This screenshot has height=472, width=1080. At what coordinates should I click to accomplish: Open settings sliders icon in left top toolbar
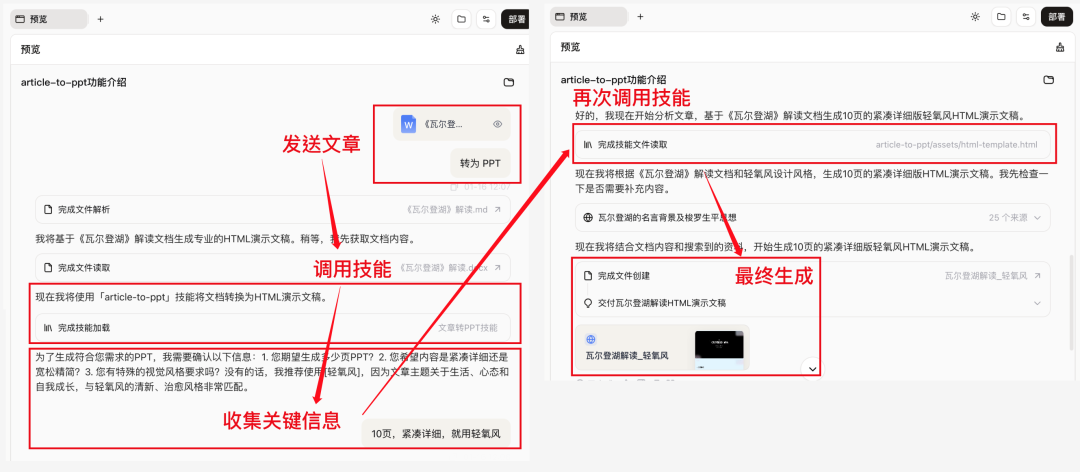click(486, 19)
